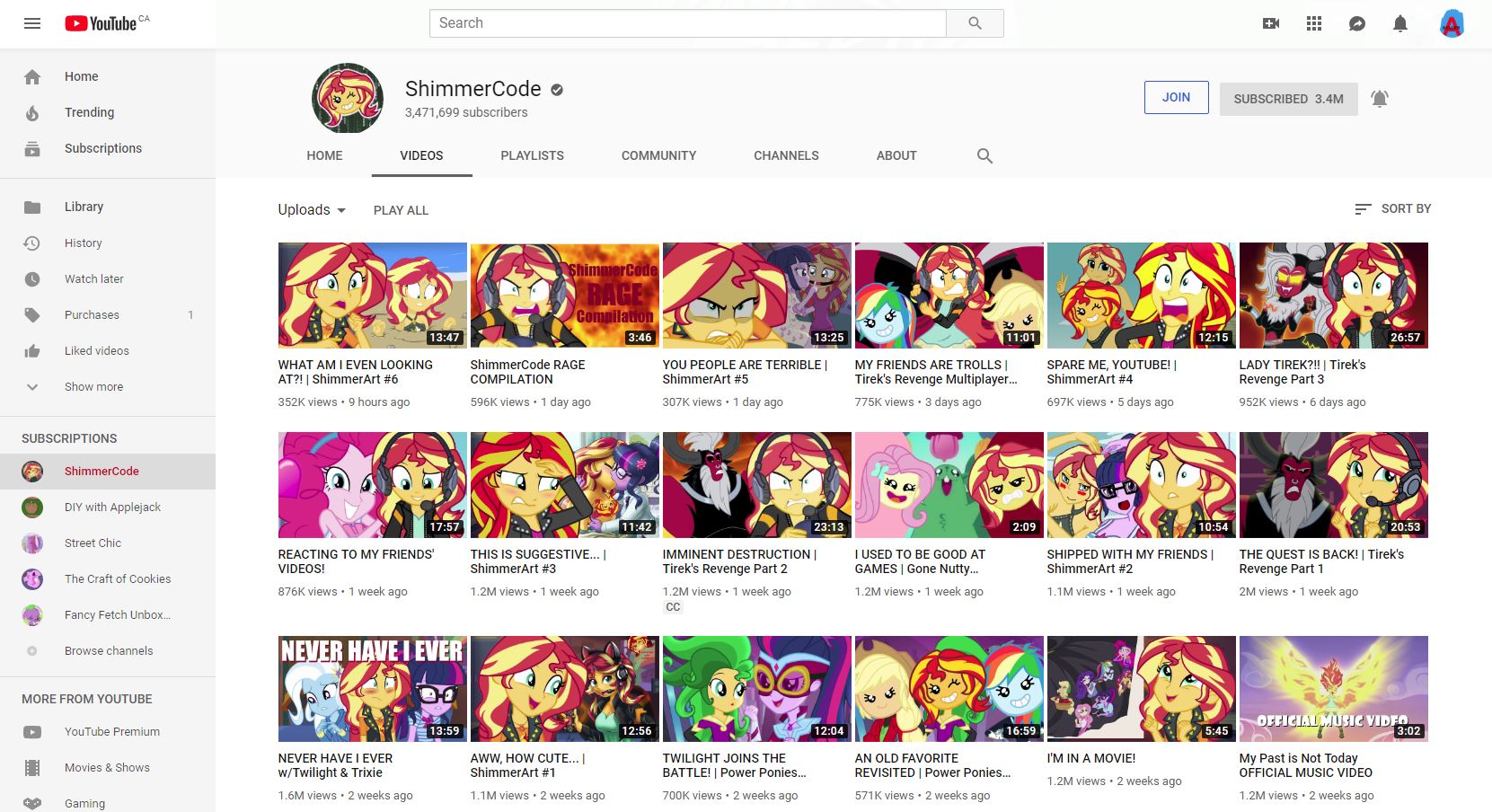Click the Trending flame icon

[x=32, y=113]
